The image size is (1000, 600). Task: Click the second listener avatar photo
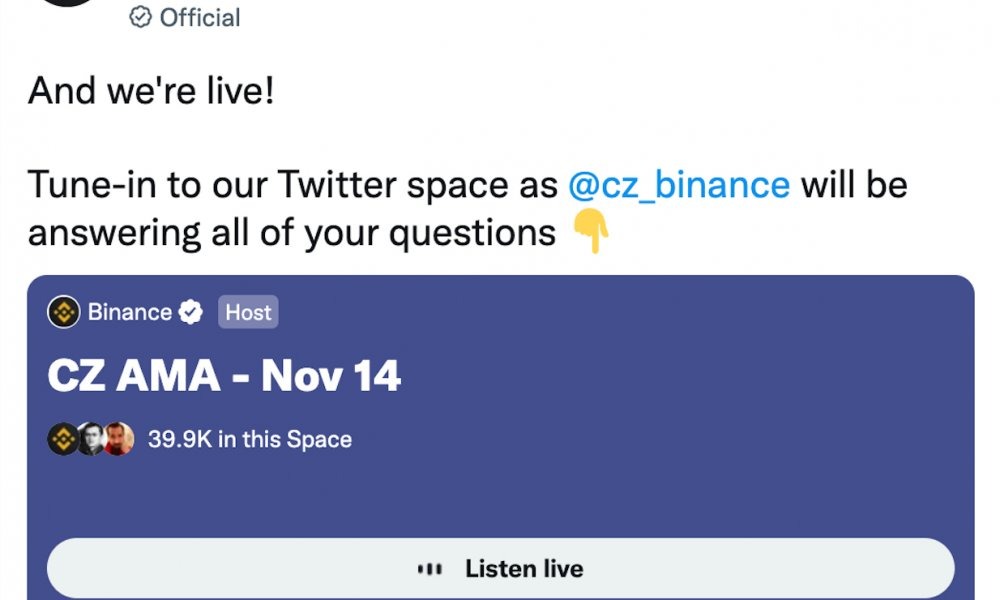coord(91,439)
